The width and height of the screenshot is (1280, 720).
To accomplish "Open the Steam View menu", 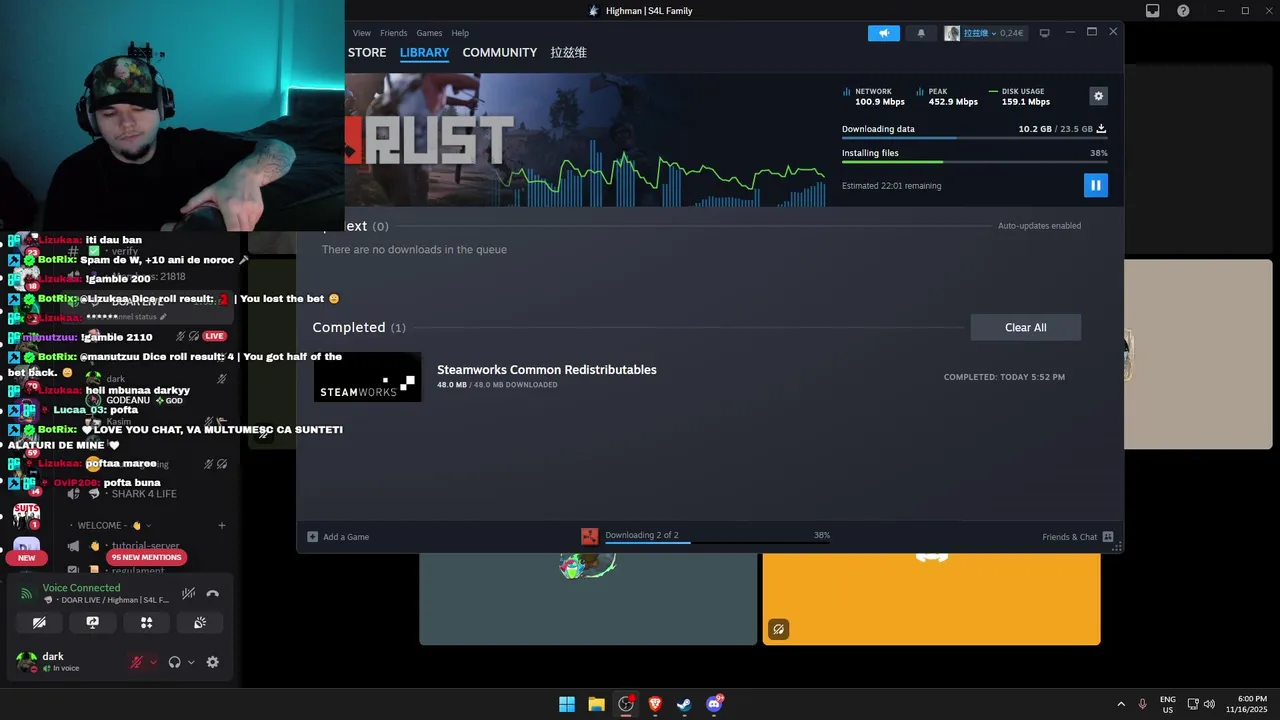I will (x=362, y=33).
